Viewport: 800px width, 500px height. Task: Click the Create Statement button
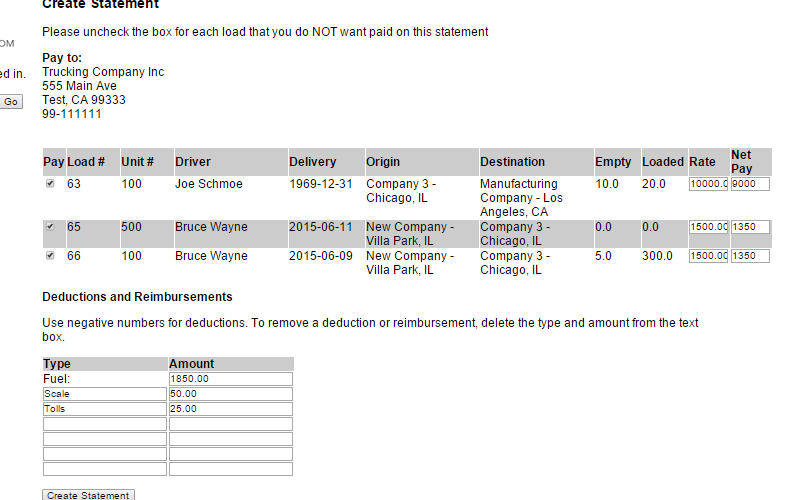coord(88,495)
